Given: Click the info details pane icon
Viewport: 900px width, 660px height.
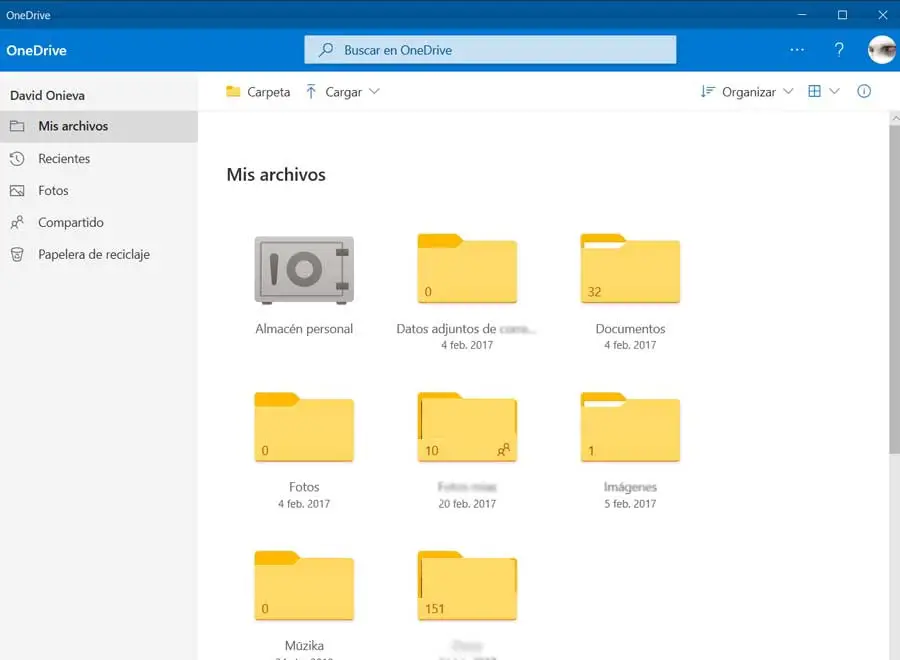Looking at the screenshot, I should coord(864,91).
